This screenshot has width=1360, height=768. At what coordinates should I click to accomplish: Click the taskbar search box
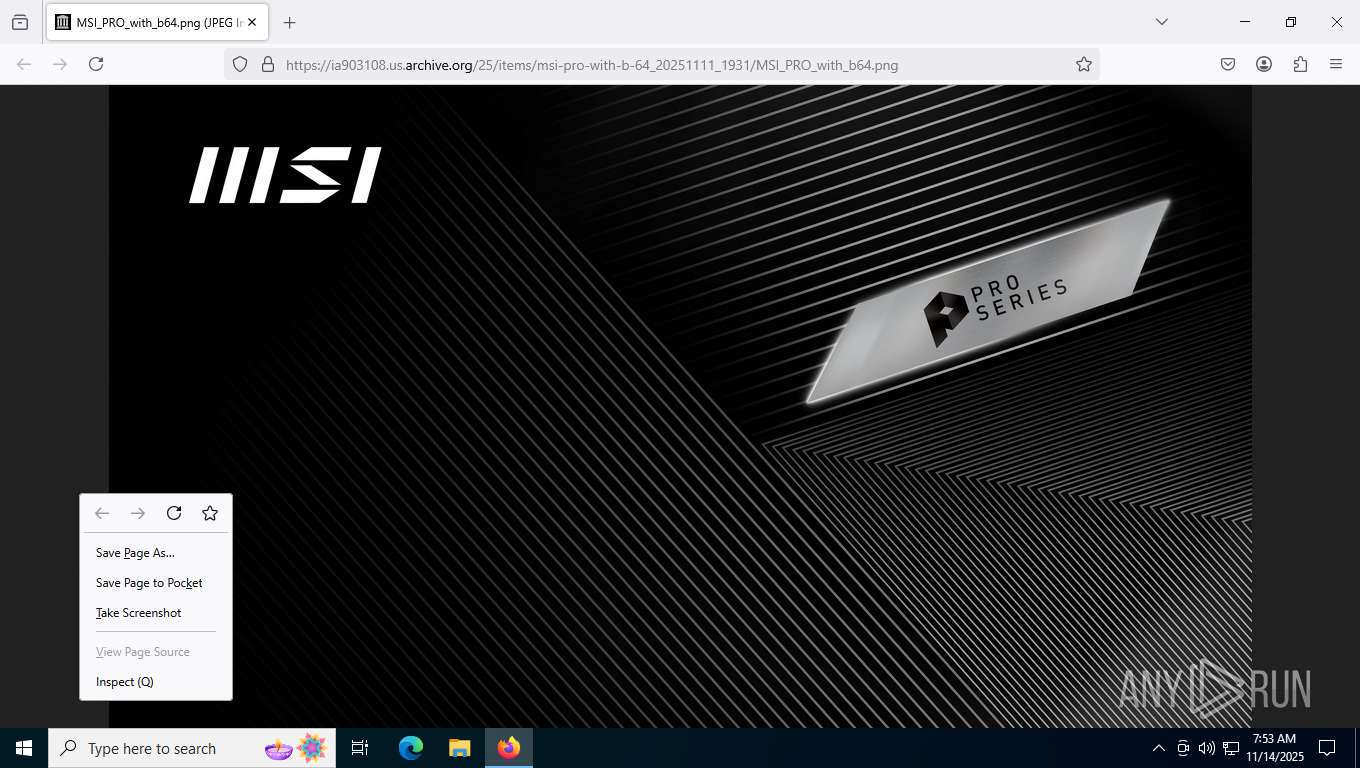click(192, 748)
